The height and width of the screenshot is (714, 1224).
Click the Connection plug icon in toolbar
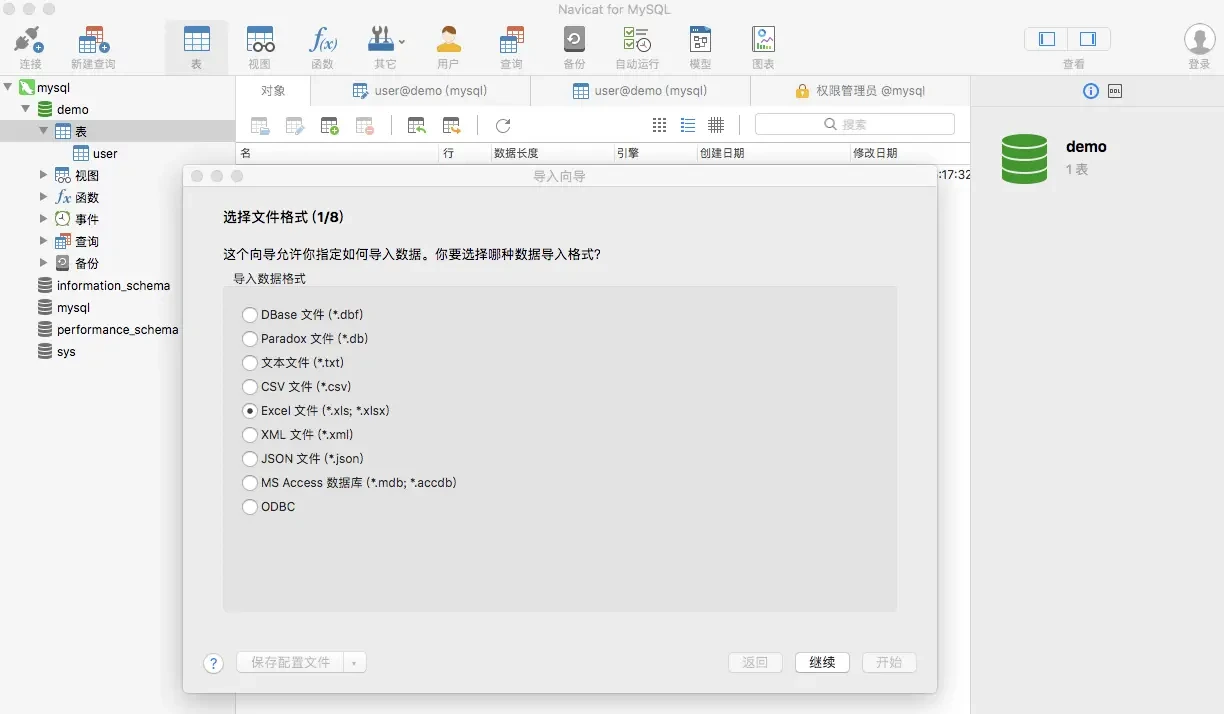29,40
